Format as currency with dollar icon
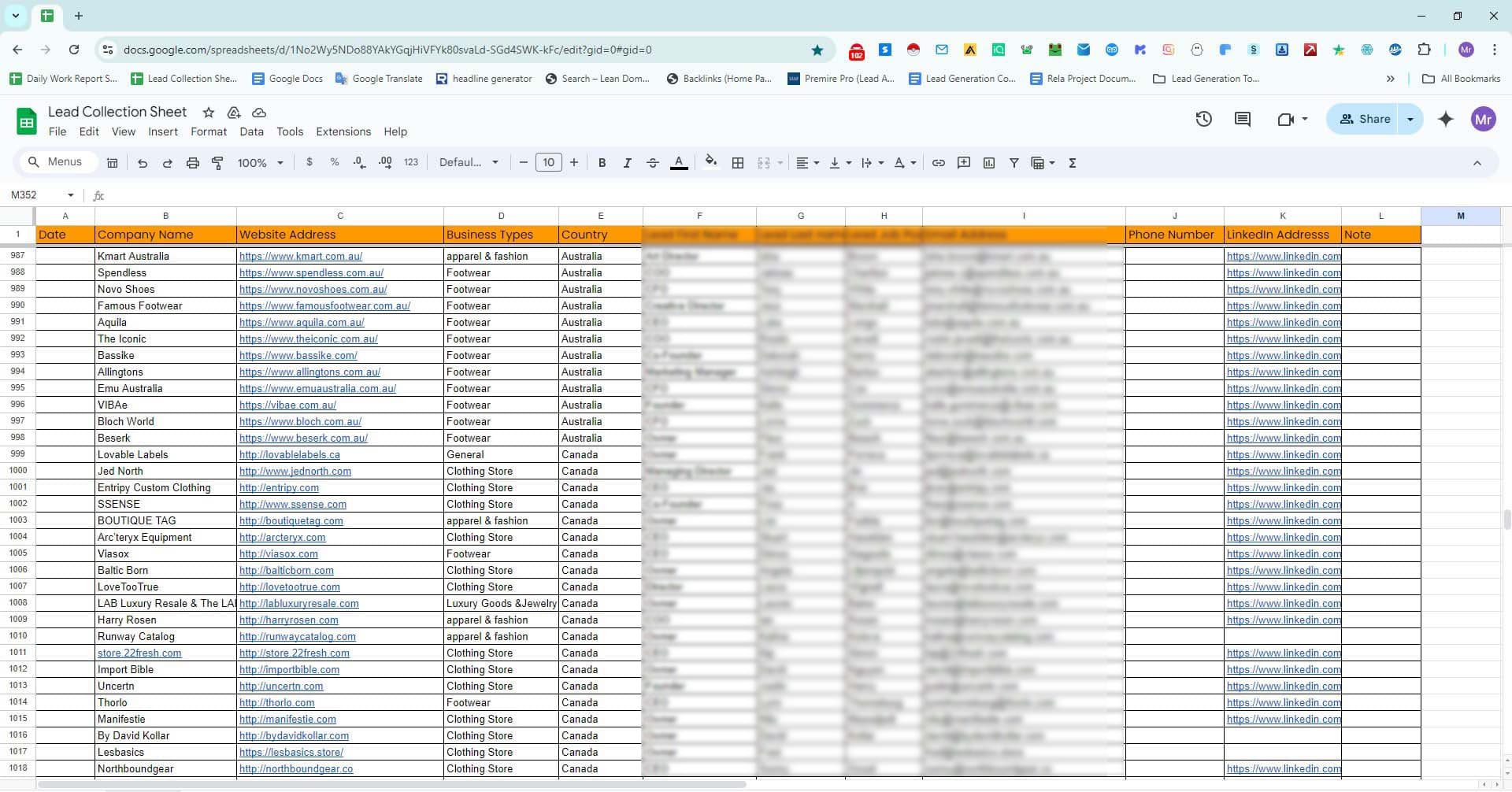 click(x=309, y=162)
